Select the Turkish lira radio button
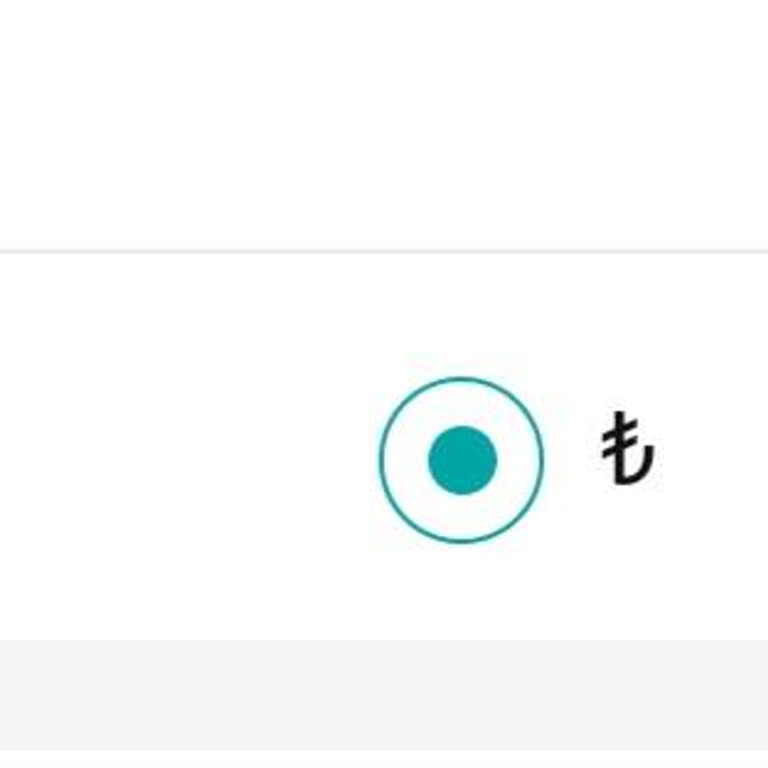The height and width of the screenshot is (768, 768). (461, 460)
